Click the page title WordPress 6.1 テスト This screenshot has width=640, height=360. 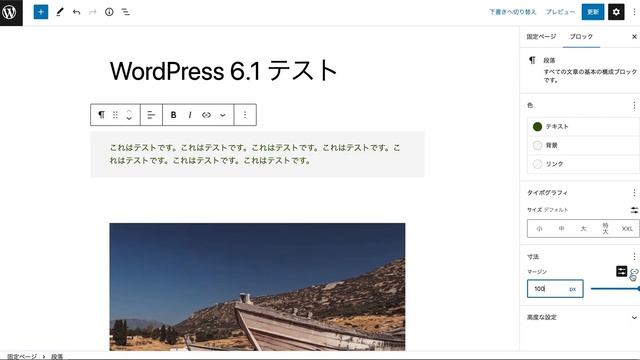(x=223, y=71)
